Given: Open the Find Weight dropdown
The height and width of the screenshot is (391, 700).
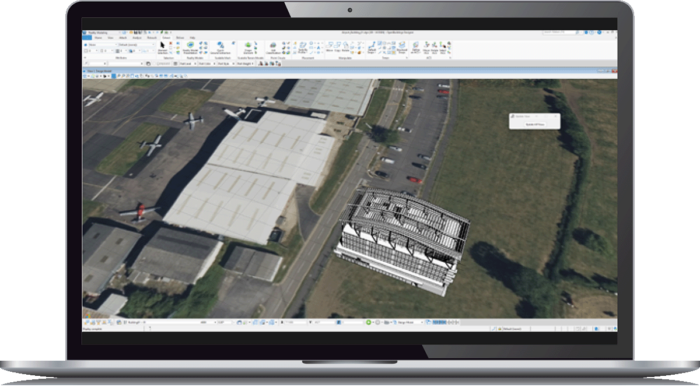Looking at the screenshot, I should [245, 63].
